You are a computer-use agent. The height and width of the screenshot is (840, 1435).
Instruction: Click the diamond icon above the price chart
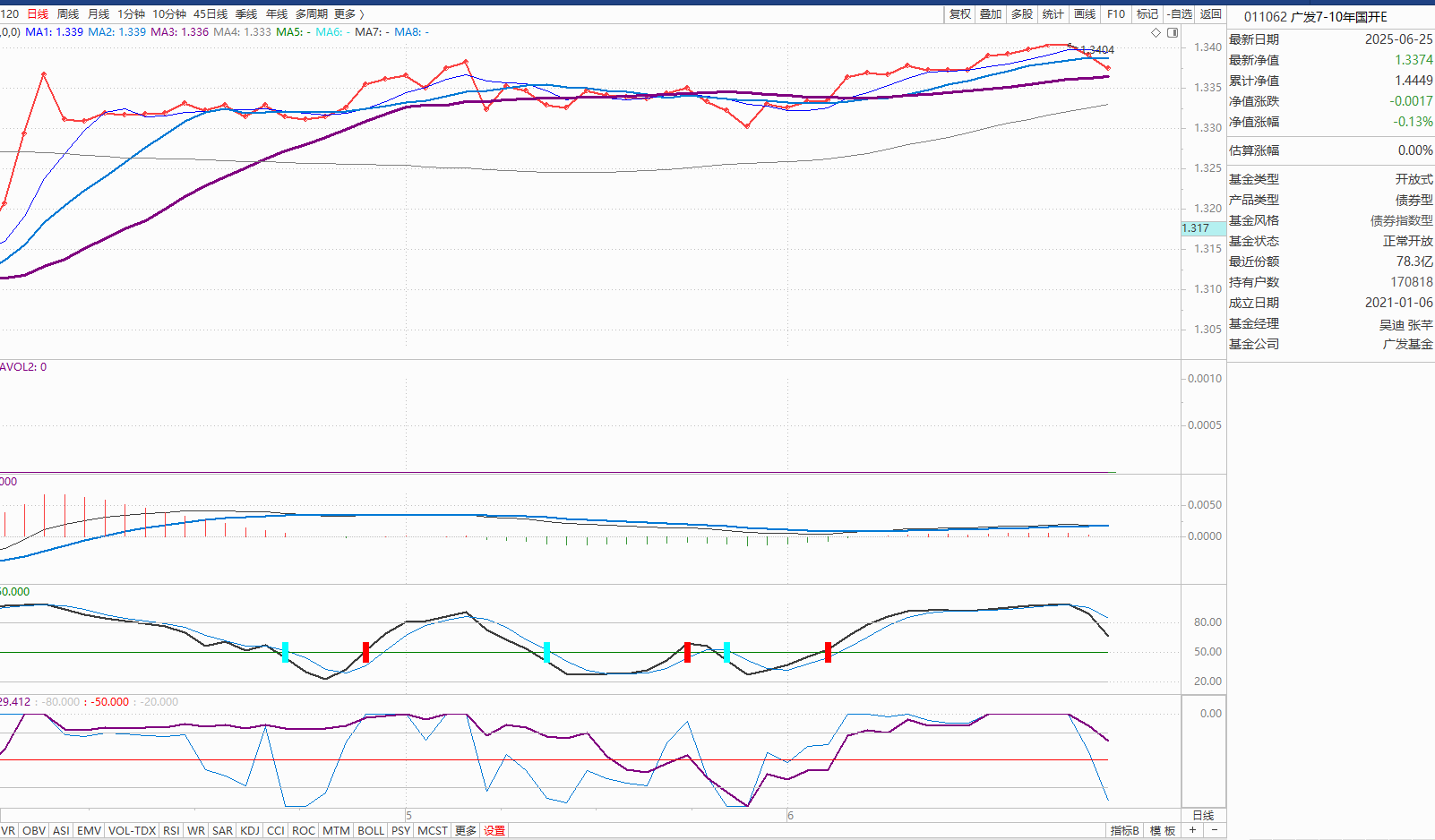[x=1156, y=32]
